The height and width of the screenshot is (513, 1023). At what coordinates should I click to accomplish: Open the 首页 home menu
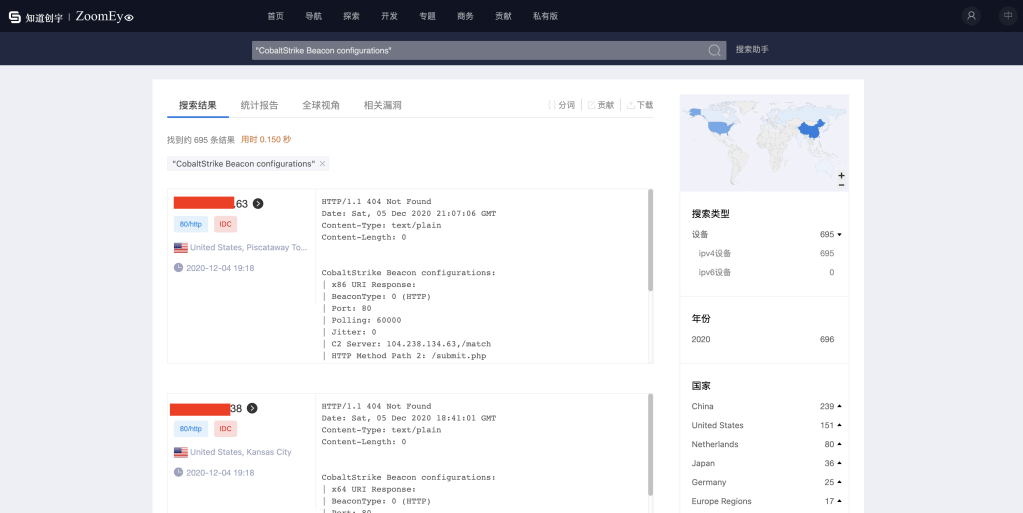coord(275,16)
